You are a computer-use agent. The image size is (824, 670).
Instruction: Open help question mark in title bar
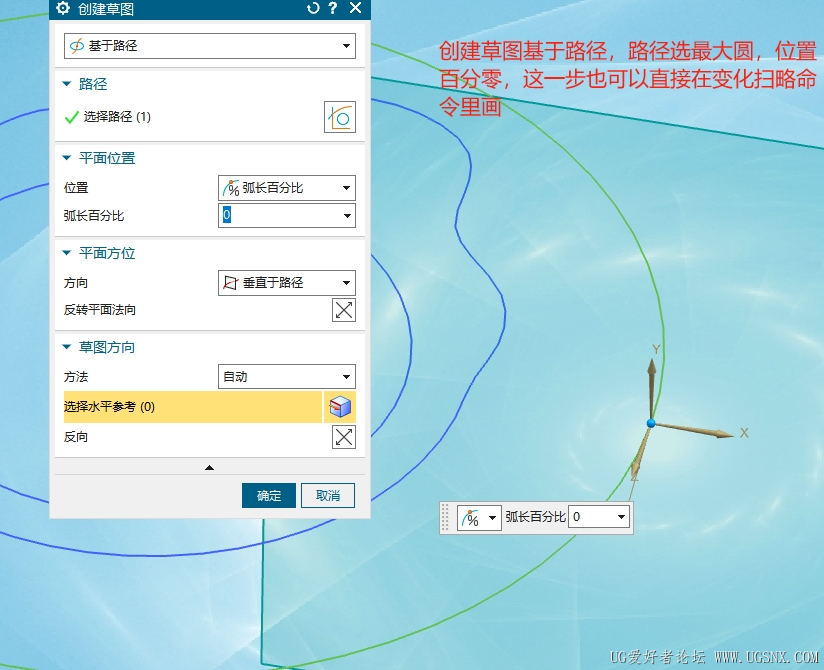(333, 8)
